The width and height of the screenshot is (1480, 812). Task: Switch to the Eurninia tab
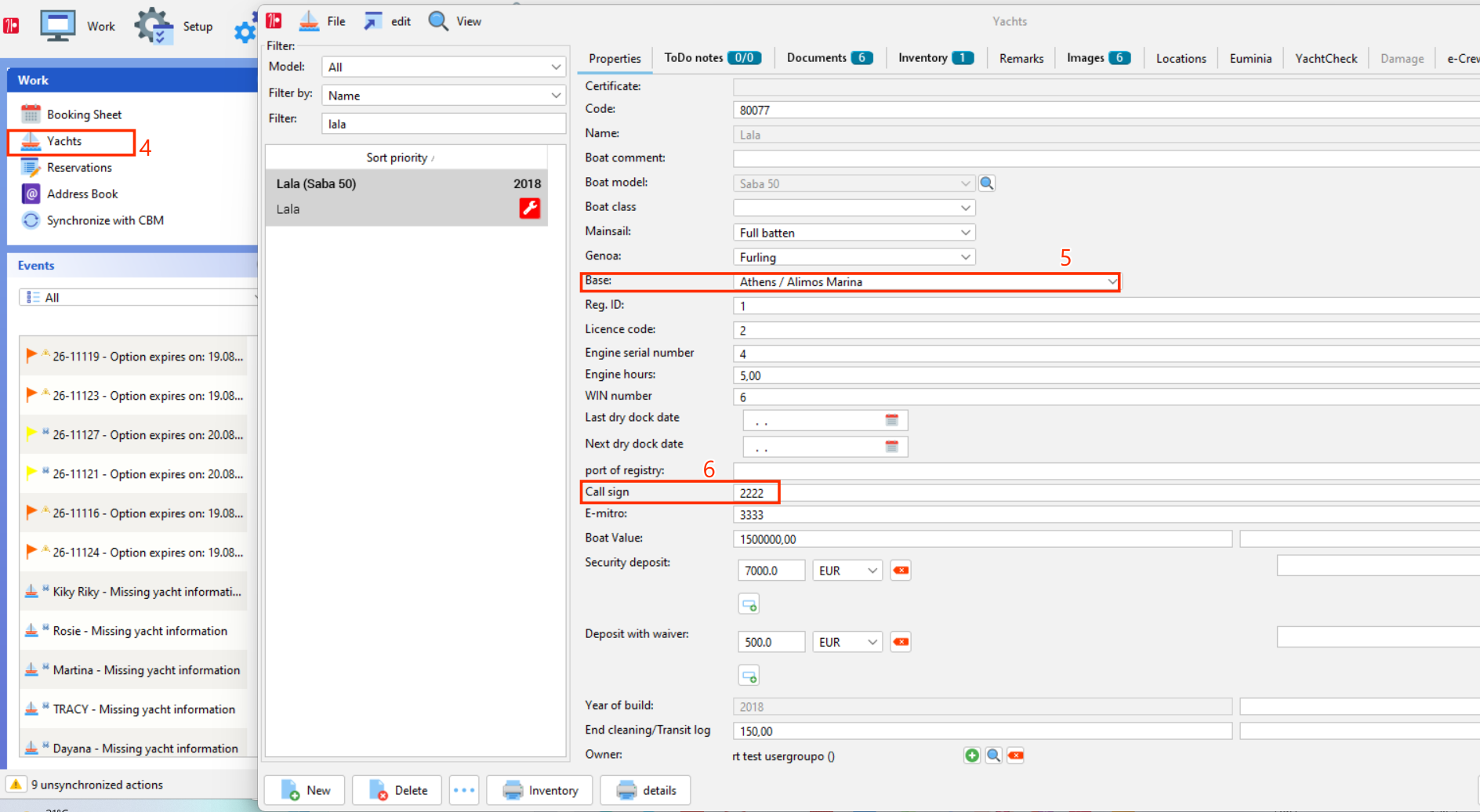(1250, 59)
